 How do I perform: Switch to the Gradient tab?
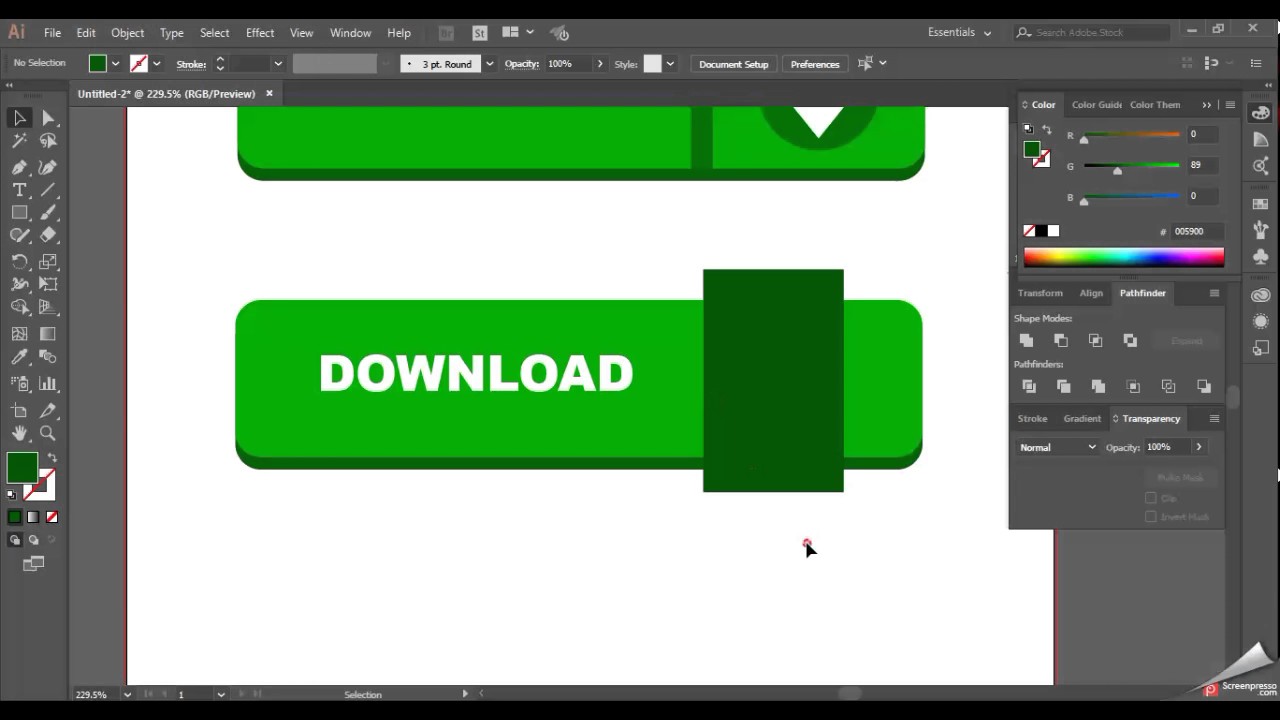tap(1082, 419)
